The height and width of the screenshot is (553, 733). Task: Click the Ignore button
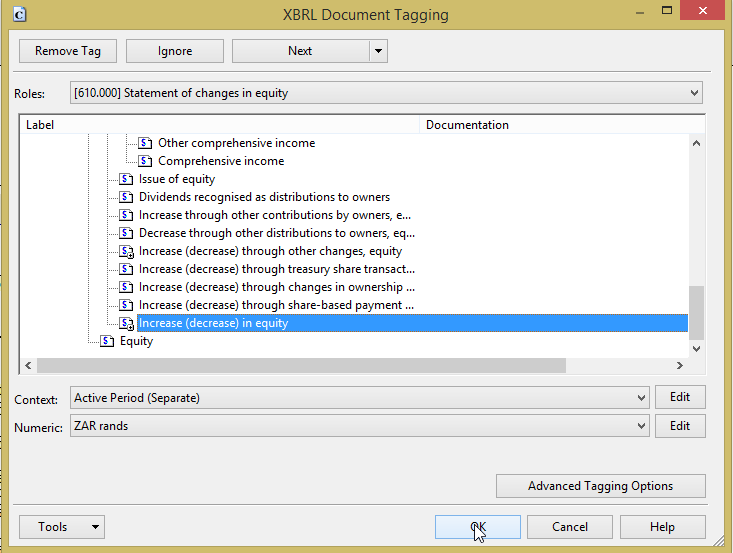click(175, 51)
